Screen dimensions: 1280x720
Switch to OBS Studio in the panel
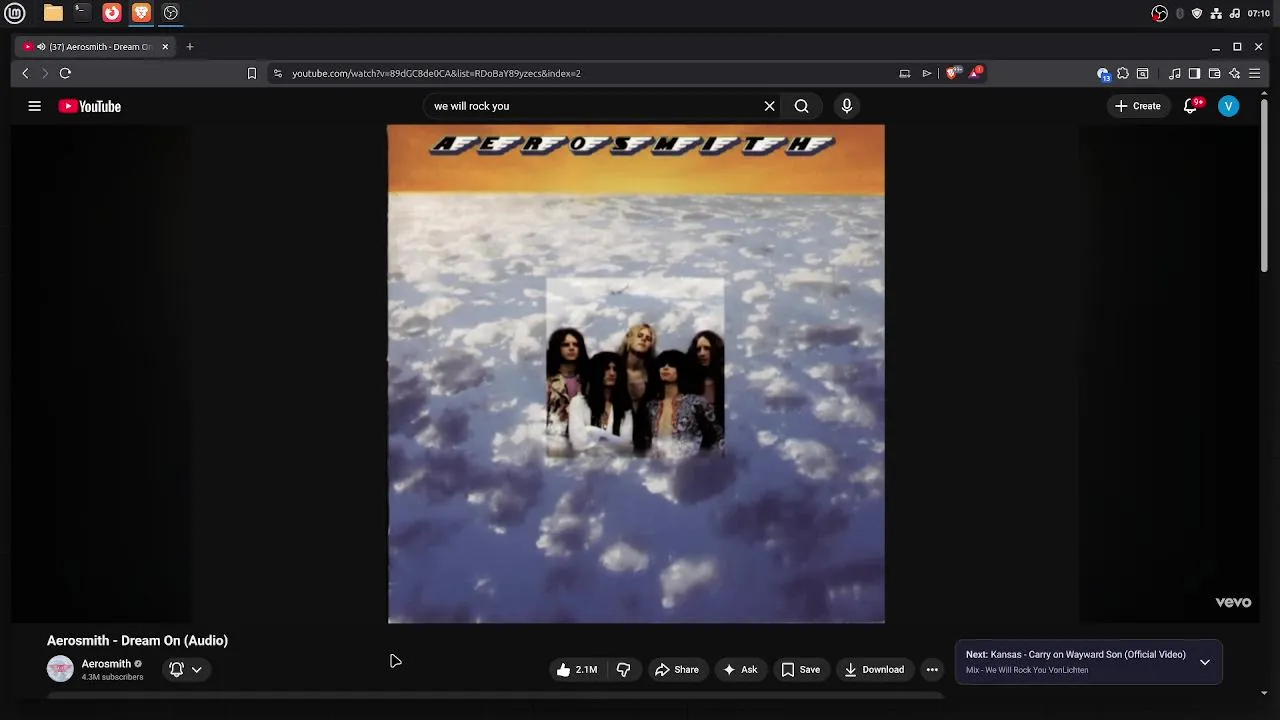(x=171, y=13)
